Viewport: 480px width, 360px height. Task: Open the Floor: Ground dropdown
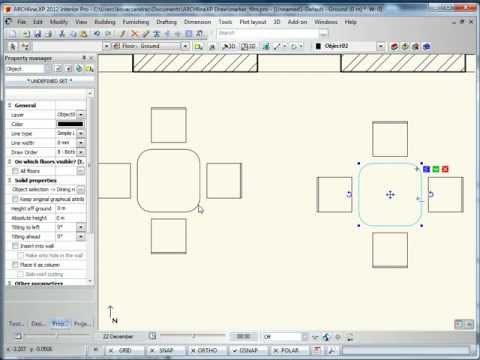tap(147, 46)
